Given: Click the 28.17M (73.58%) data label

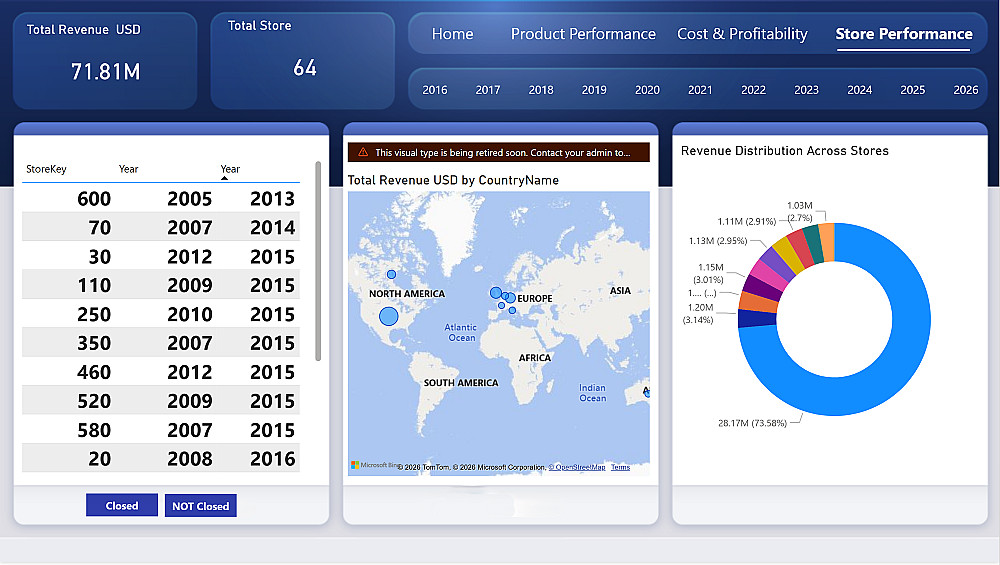Looking at the screenshot, I should coord(753,423).
